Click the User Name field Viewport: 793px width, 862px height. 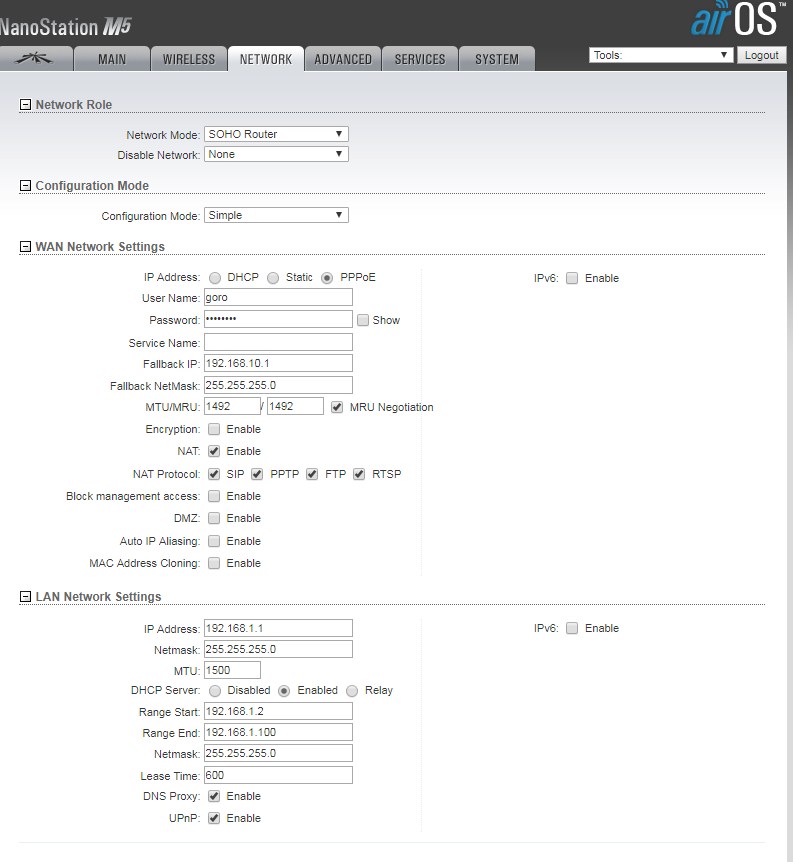point(278,297)
